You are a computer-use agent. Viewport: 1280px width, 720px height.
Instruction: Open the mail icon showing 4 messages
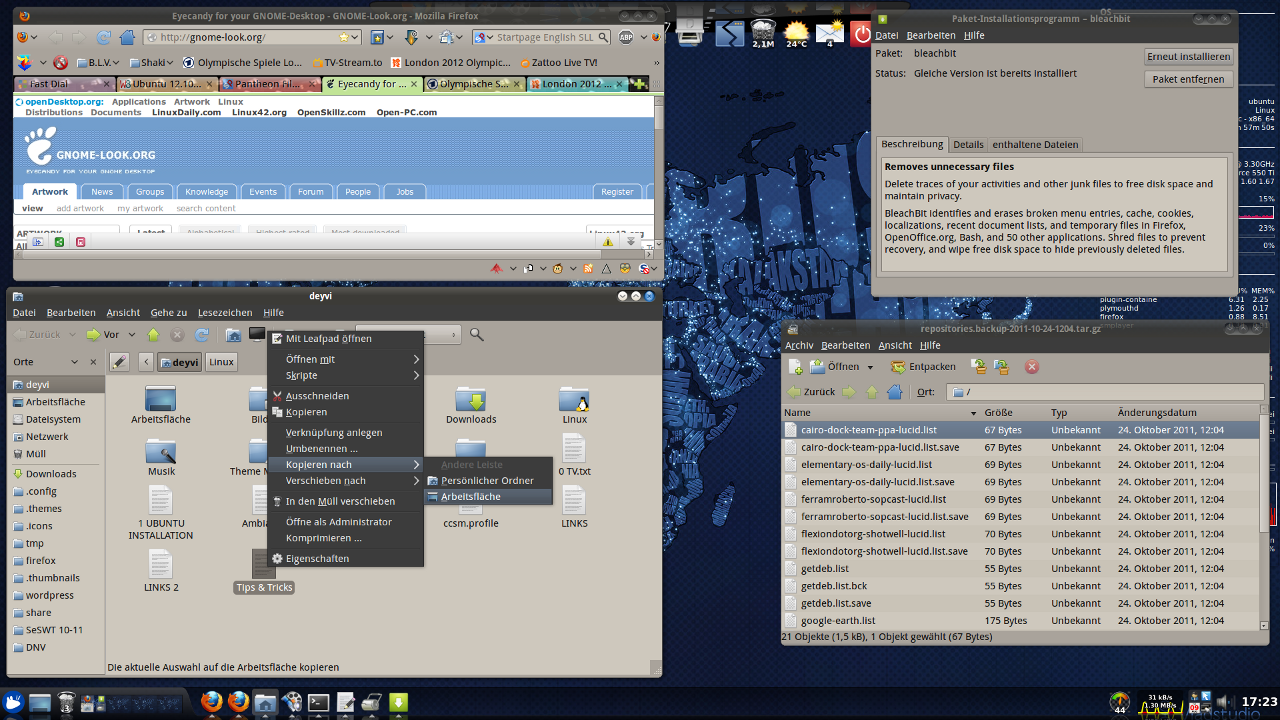pyautogui.click(x=830, y=33)
